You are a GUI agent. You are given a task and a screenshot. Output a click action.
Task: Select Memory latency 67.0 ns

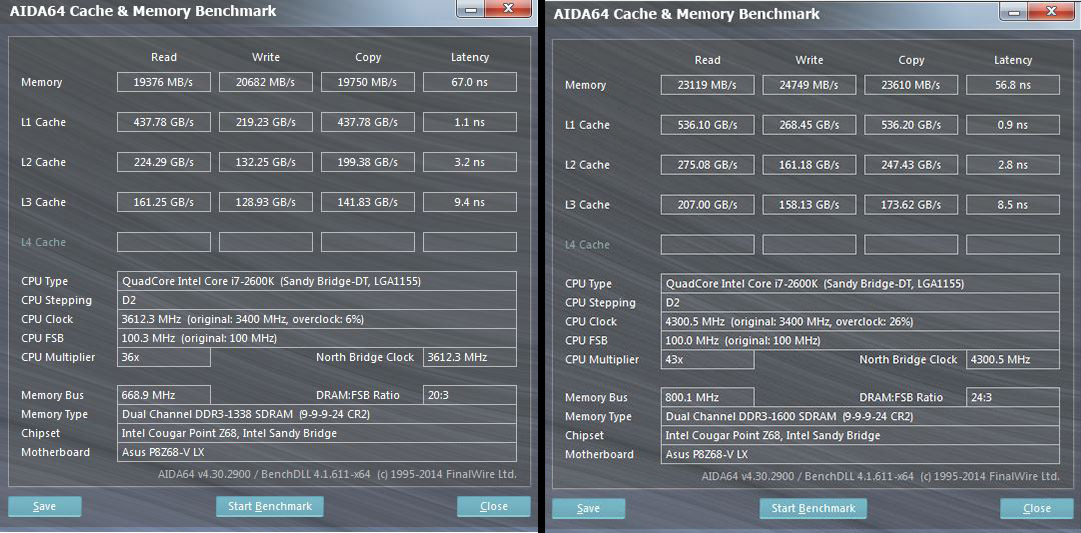469,82
